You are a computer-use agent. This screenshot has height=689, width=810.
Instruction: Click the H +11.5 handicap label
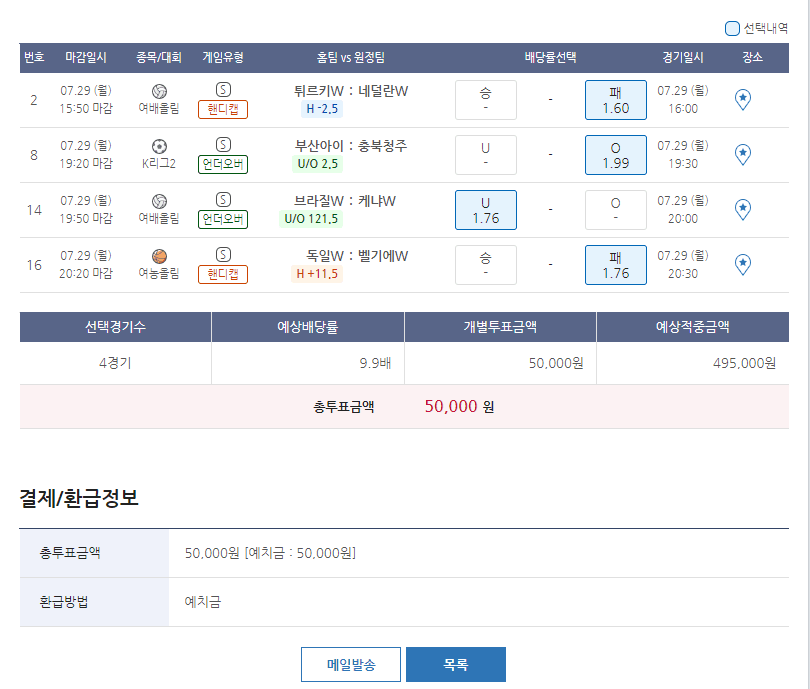(317, 274)
